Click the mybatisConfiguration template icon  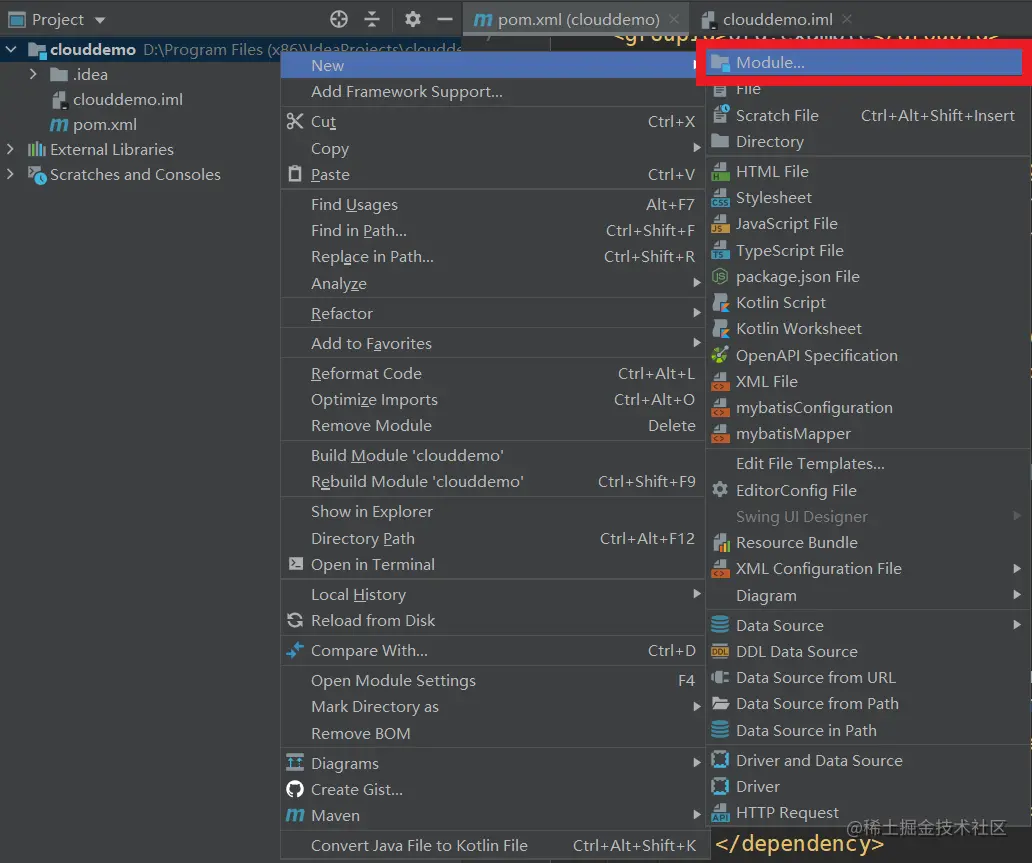tap(721, 408)
